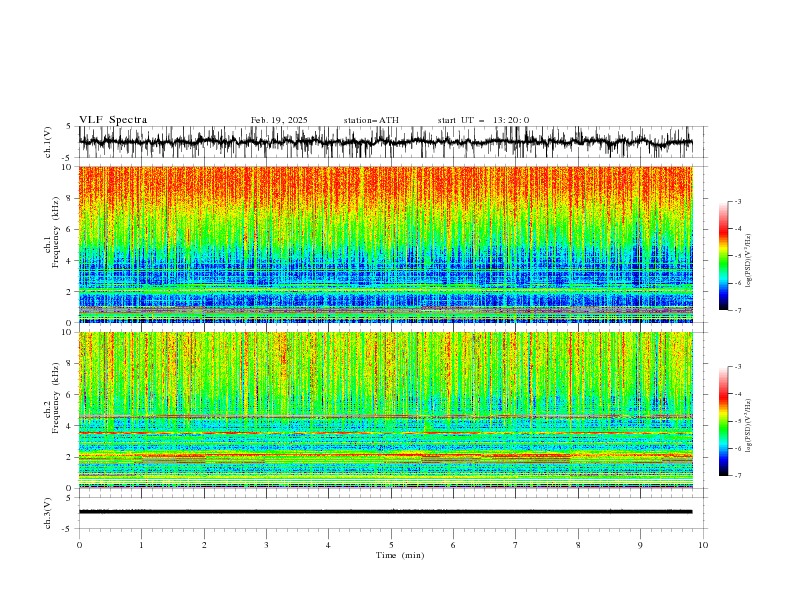Select the date text "Feb. 19, 2025"
Screen dimensions: 792x612
pos(279,120)
